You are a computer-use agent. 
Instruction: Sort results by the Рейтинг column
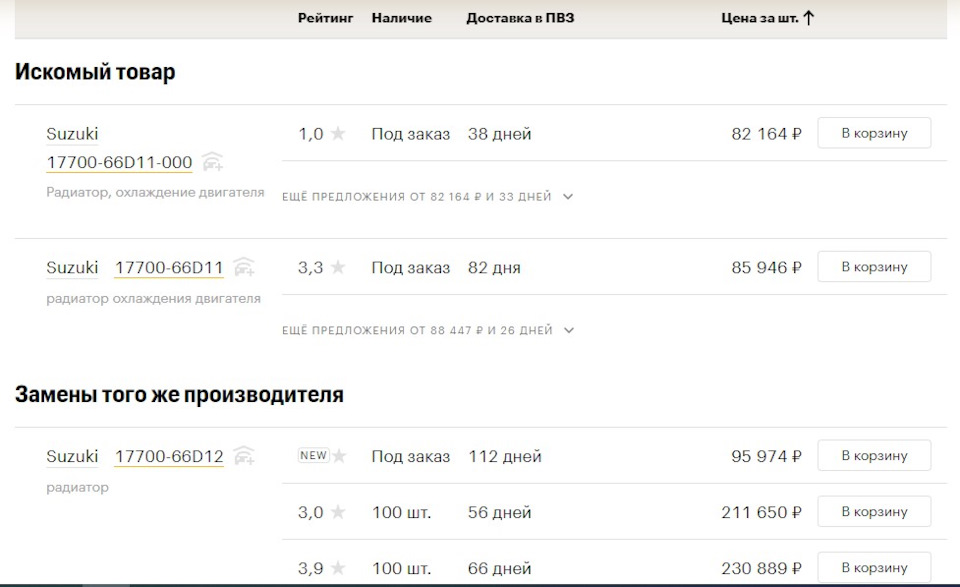point(325,17)
